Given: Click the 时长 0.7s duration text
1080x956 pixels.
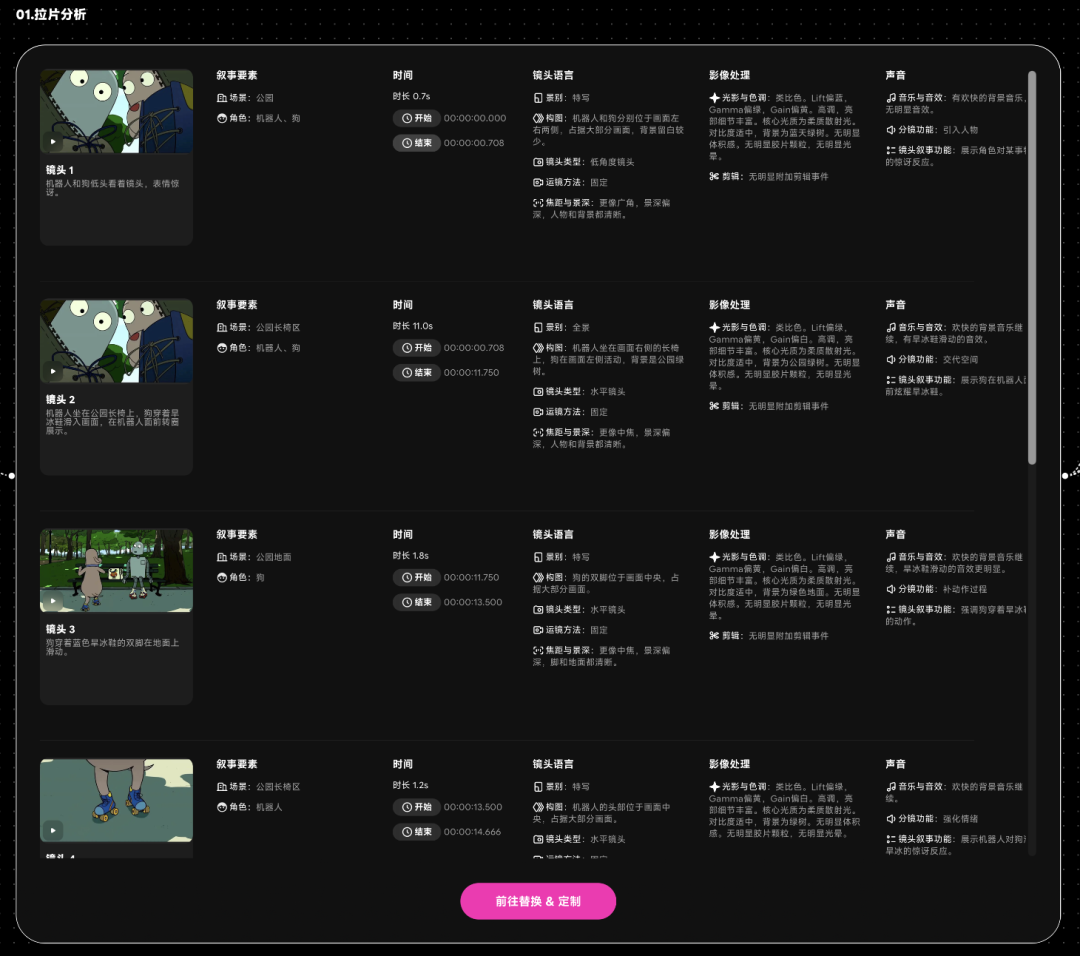Looking at the screenshot, I should point(412,96).
